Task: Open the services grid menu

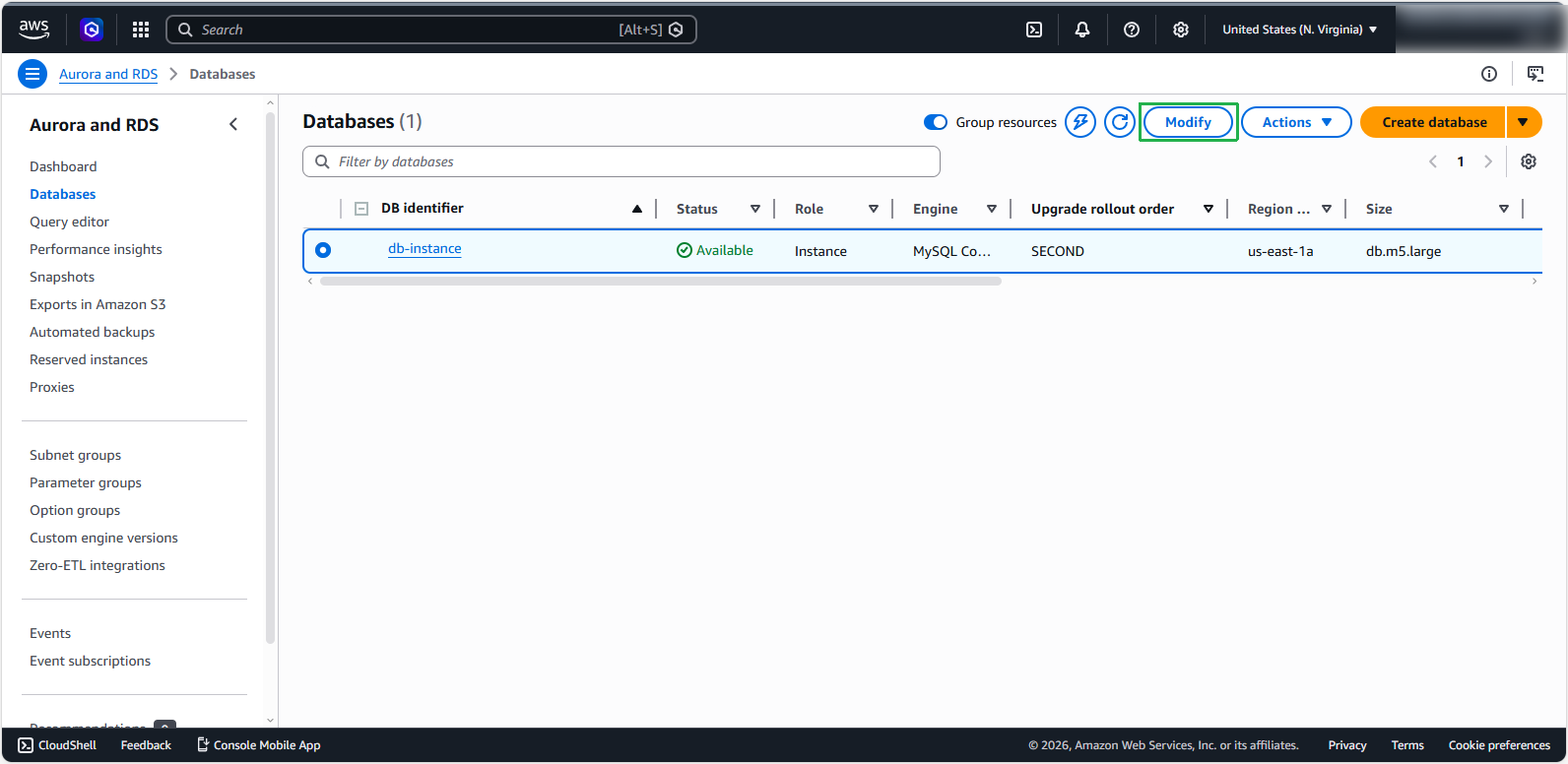Action: tap(141, 30)
